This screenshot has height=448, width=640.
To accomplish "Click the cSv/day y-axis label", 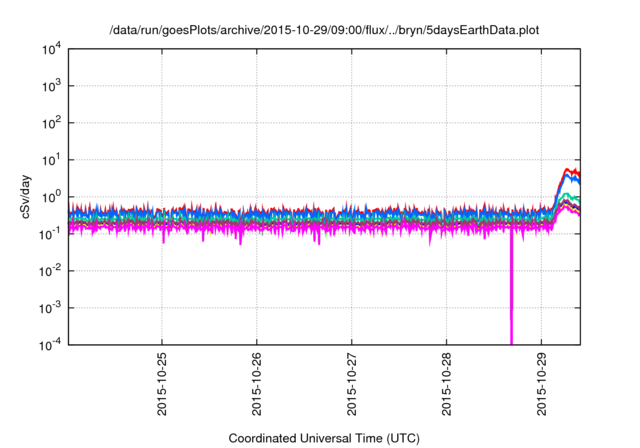I will click(26, 197).
